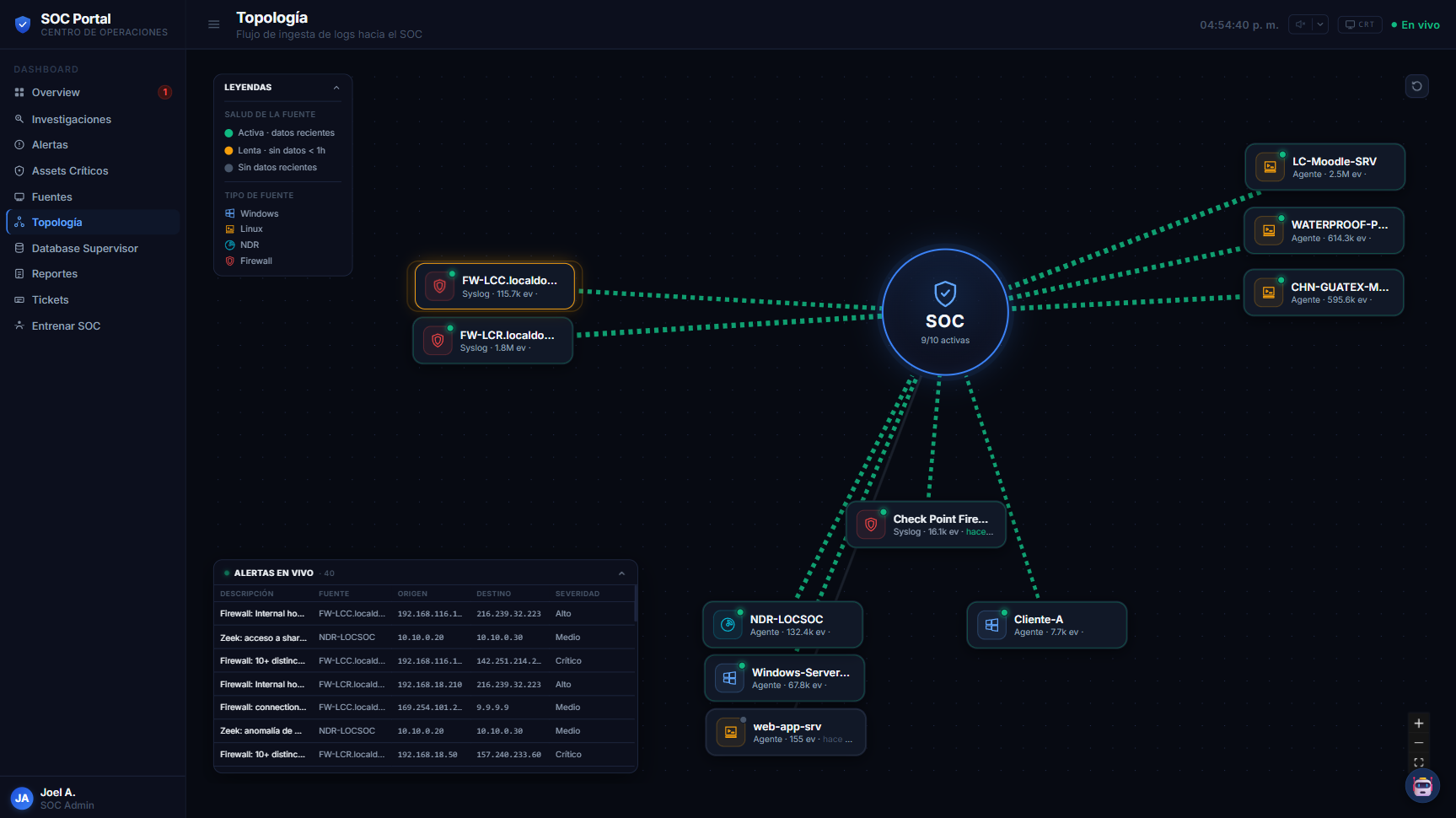1456x818 pixels.
Task: Select the NDR-LOCSOC node icon
Action: (x=728, y=625)
